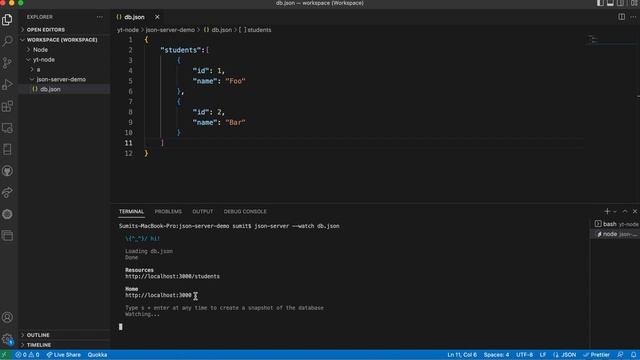The width and height of the screenshot is (640, 360).
Task: Switch to the Terminal tab
Action: [131, 211]
